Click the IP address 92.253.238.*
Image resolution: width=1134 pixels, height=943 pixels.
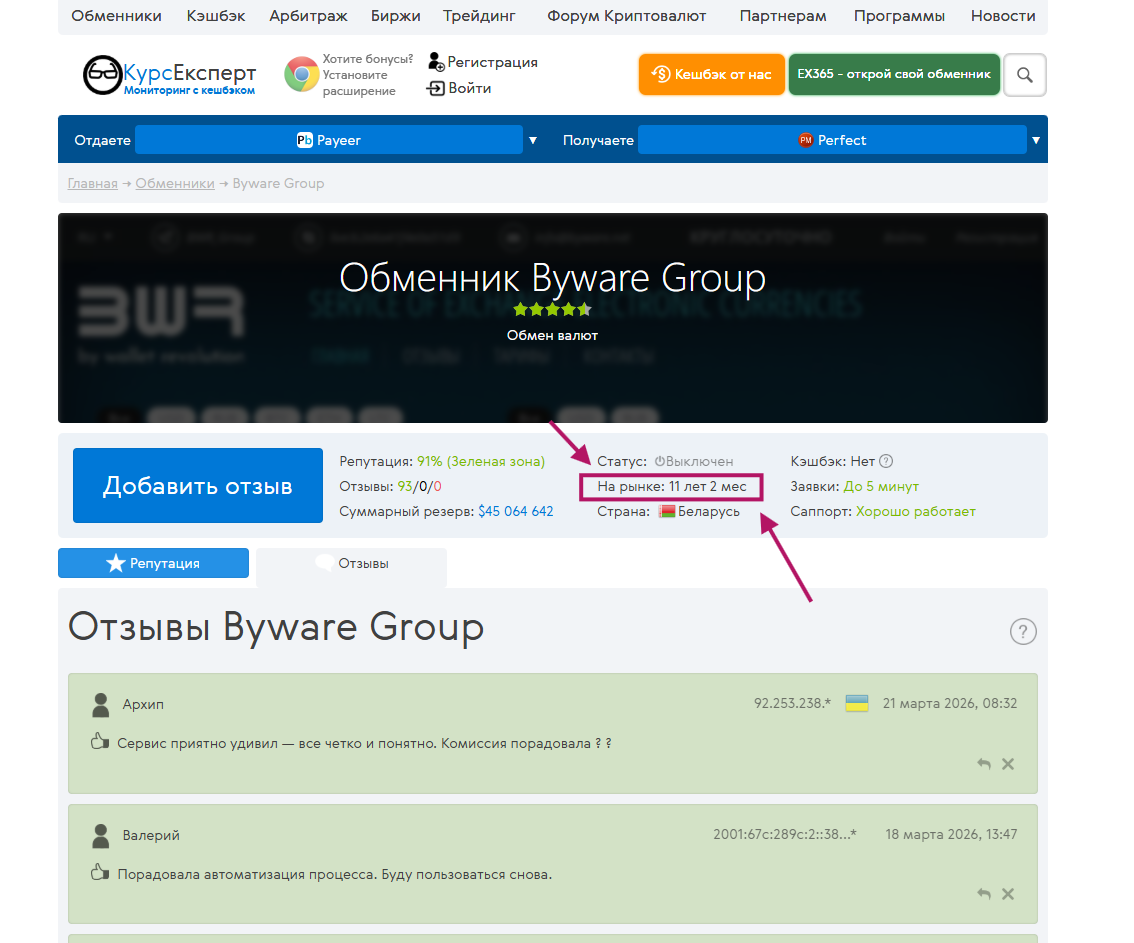click(793, 703)
